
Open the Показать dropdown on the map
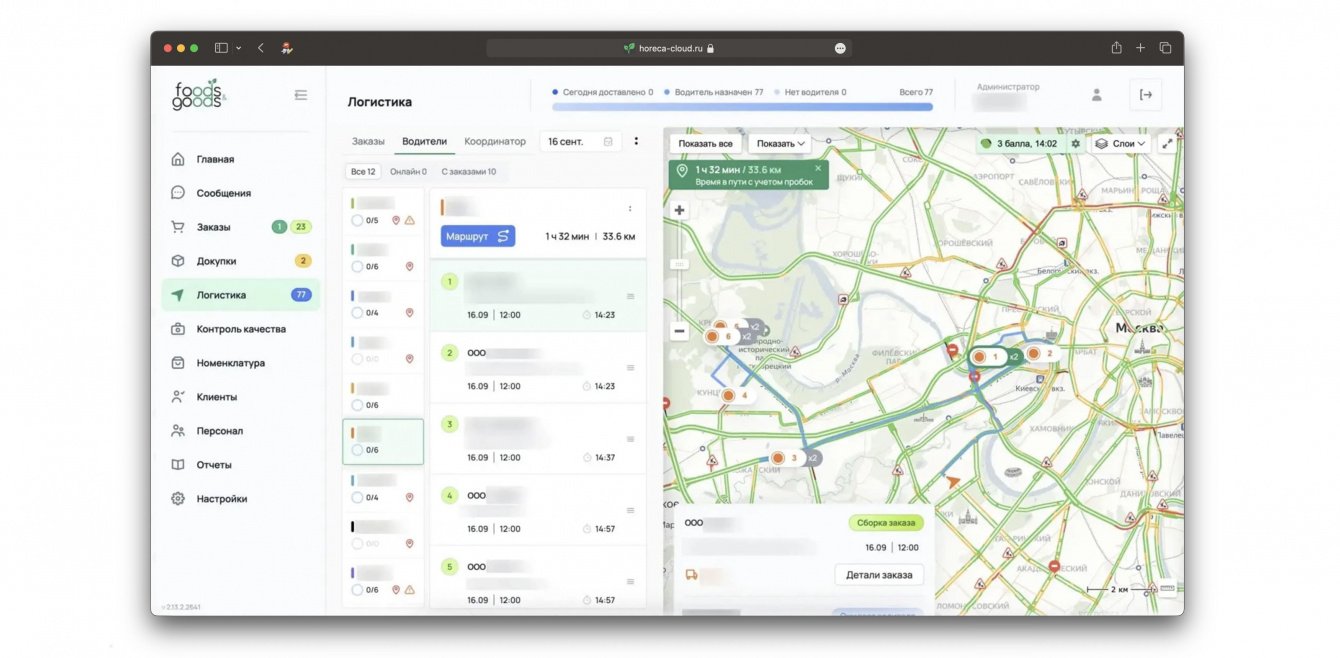[780, 143]
